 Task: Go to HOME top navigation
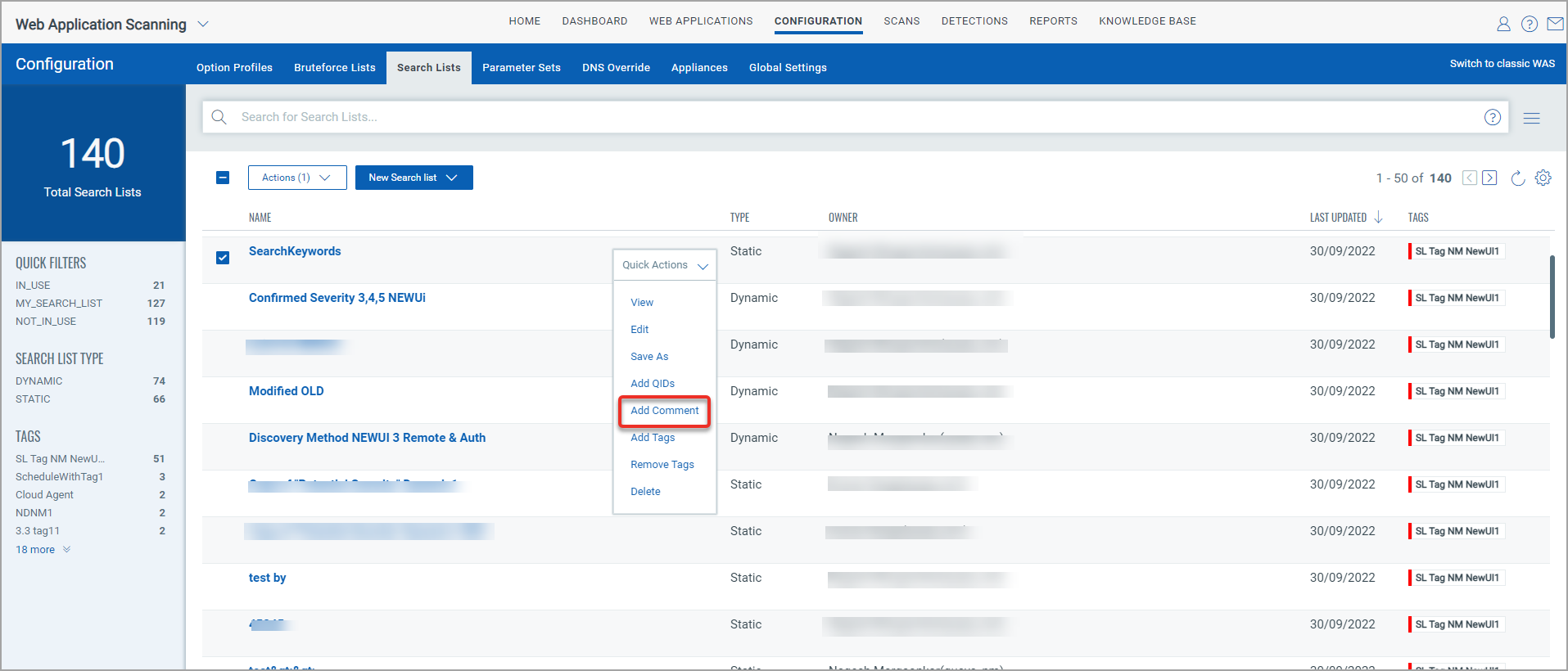click(525, 21)
